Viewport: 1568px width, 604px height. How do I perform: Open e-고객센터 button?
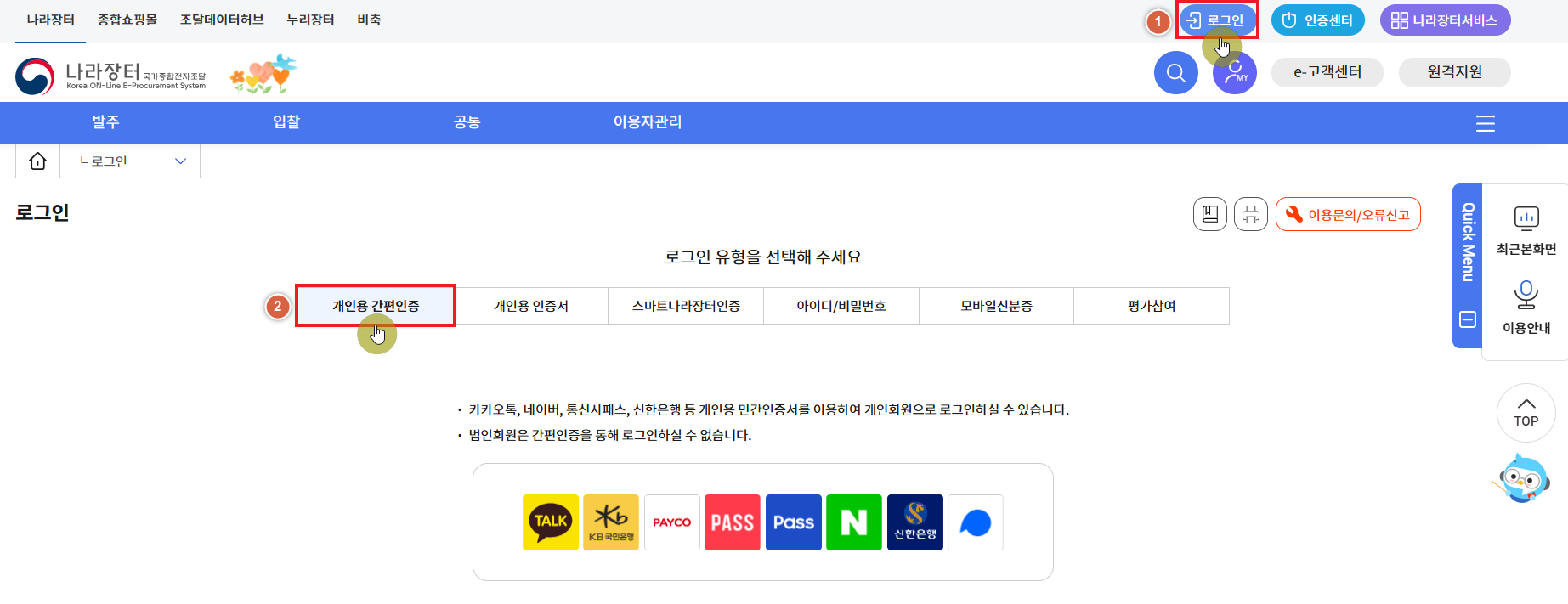click(1327, 72)
